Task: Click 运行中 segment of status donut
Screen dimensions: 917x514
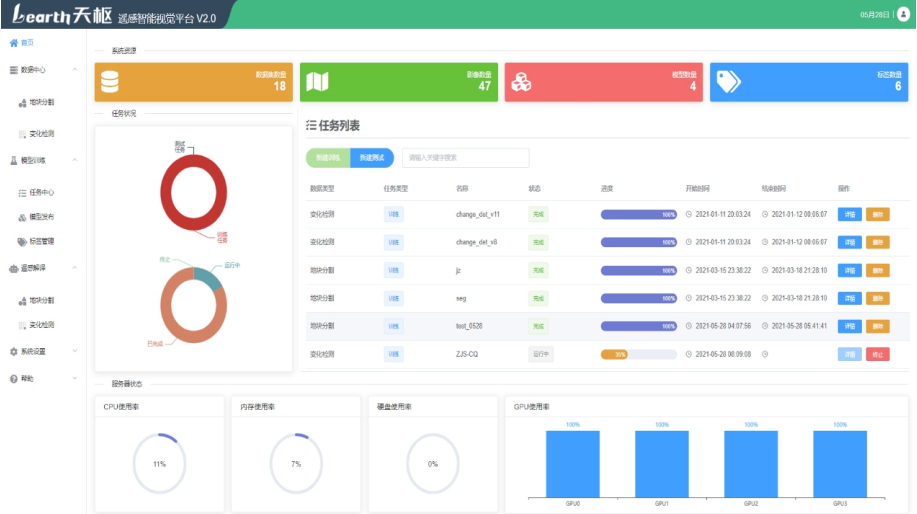Action: click(x=208, y=278)
